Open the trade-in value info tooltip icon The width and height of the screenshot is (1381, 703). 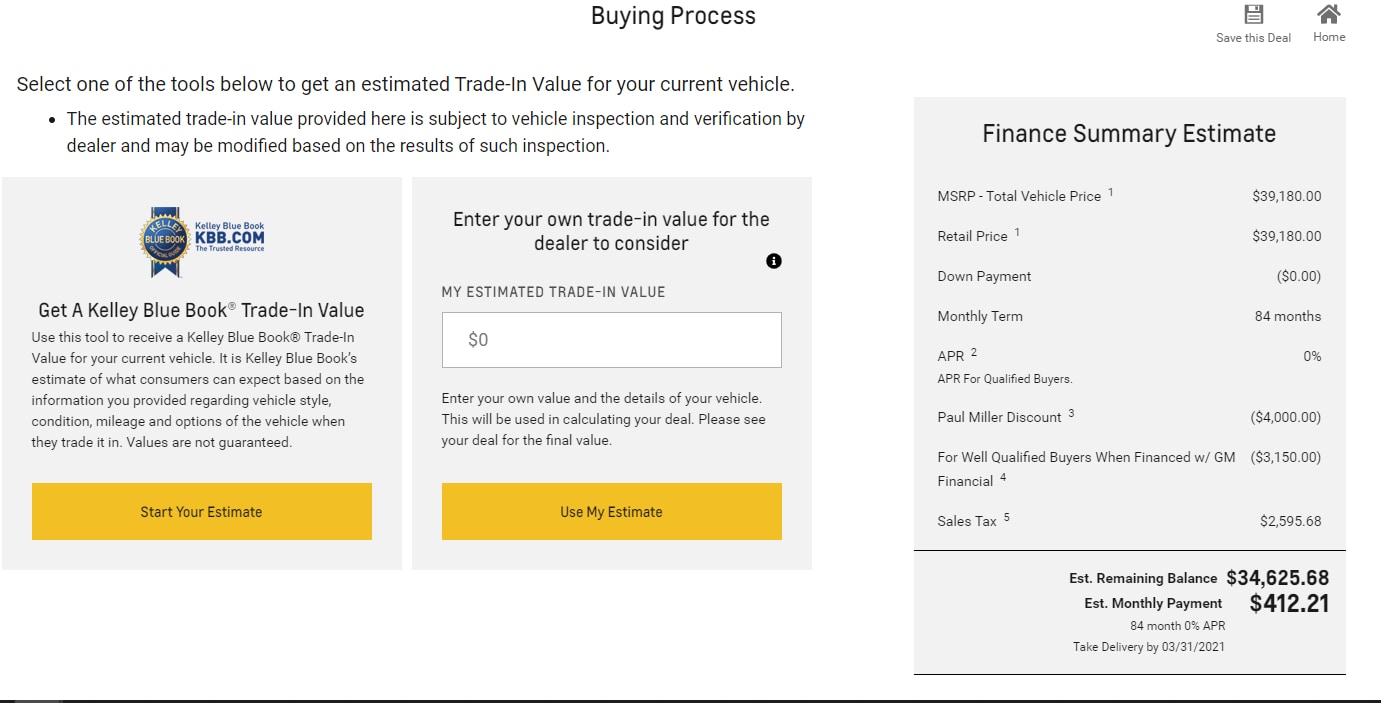point(773,261)
